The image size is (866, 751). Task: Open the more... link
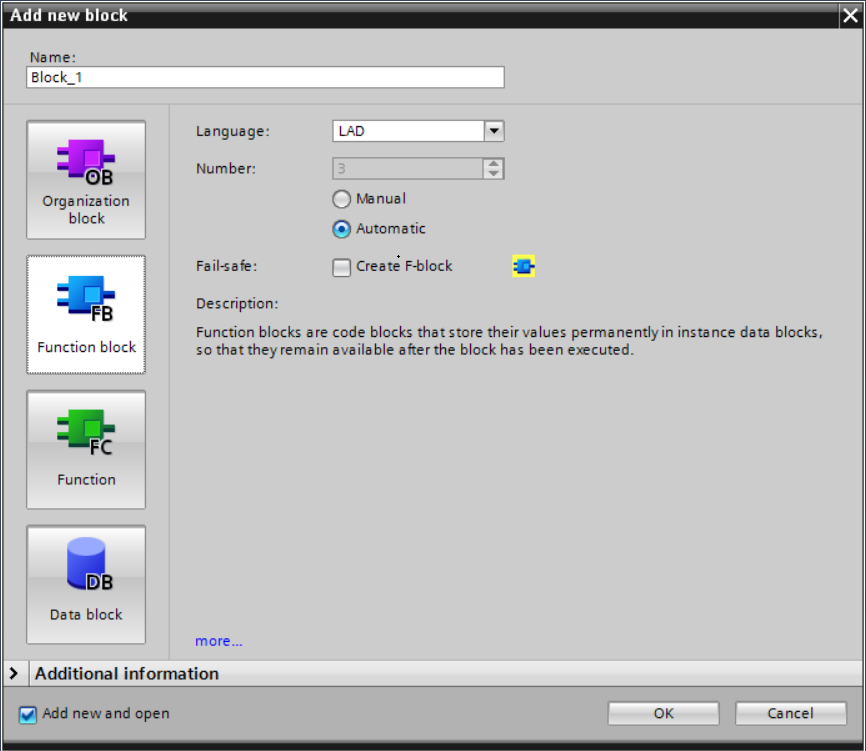point(219,642)
